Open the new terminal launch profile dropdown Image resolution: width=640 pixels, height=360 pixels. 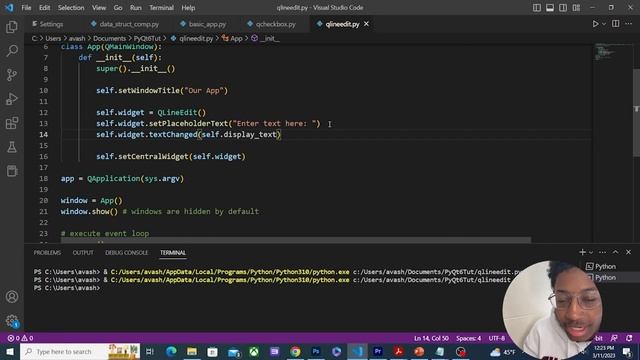(x=591, y=253)
